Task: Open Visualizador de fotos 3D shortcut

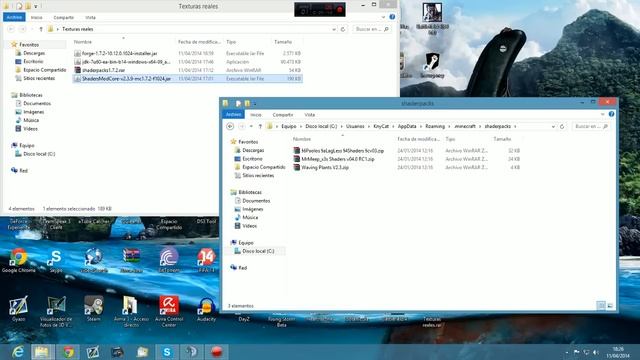Action: [x=56, y=311]
